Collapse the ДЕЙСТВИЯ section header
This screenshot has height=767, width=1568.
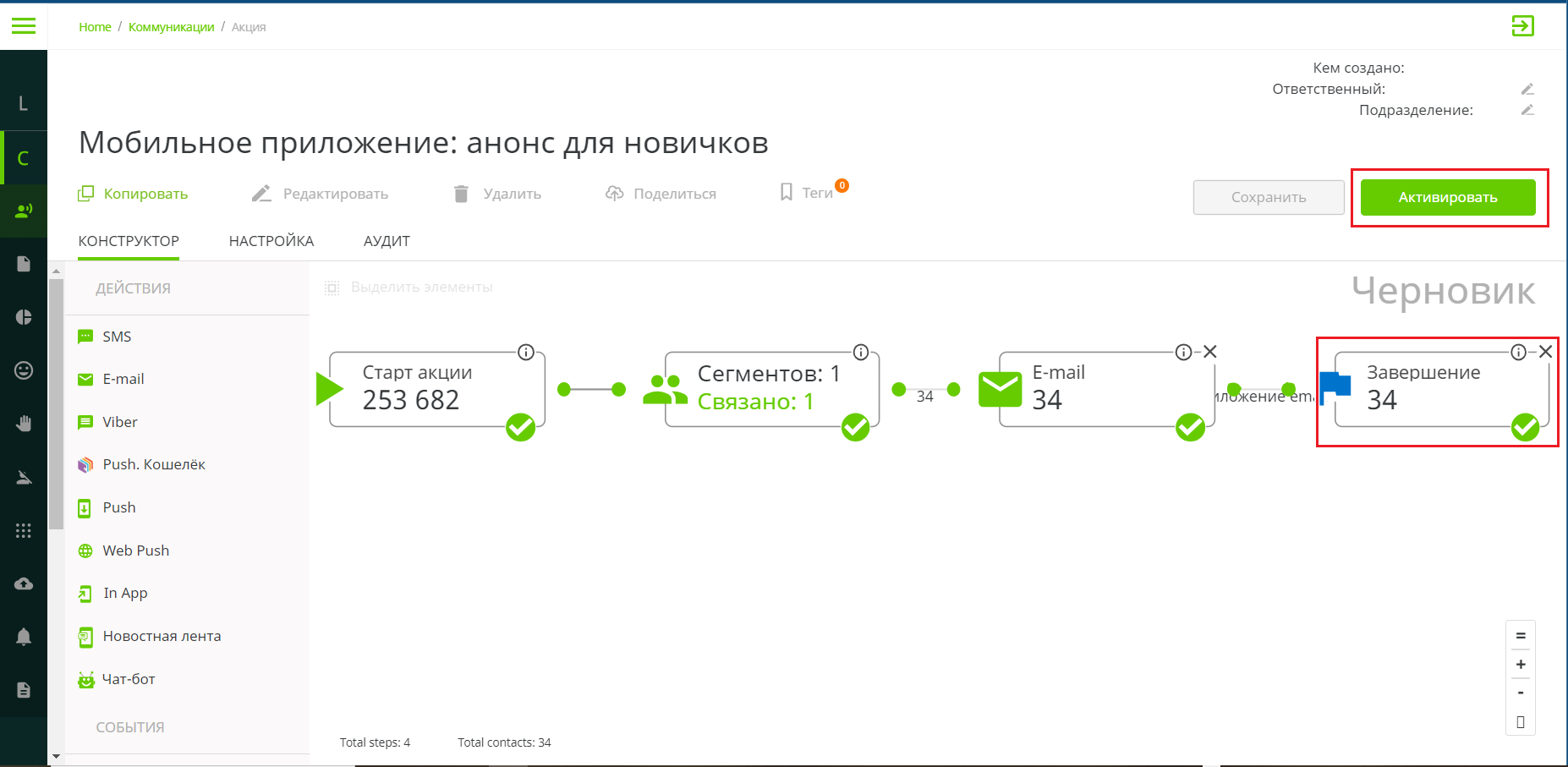(x=132, y=288)
